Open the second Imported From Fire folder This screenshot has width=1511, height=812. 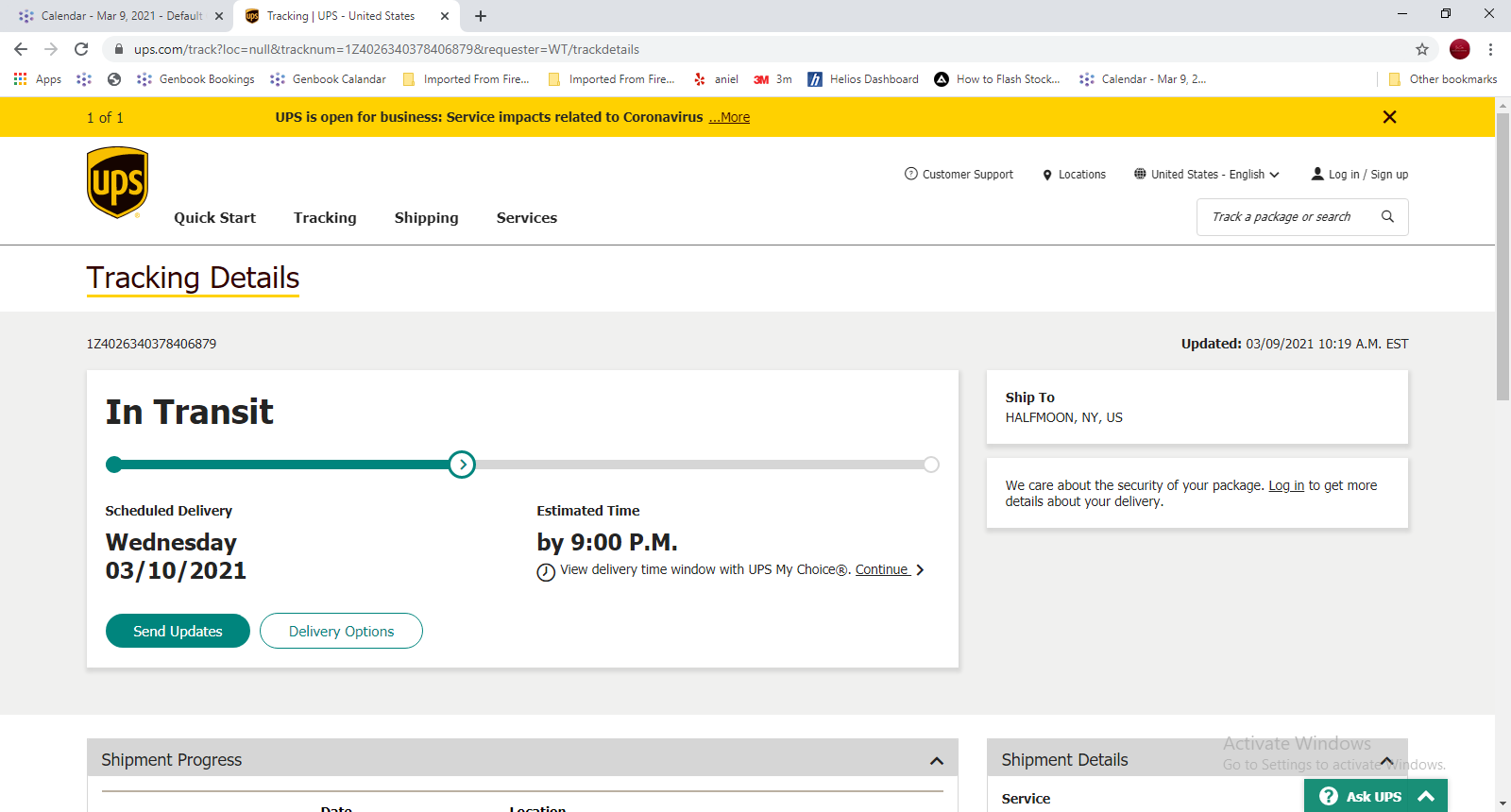(612, 79)
